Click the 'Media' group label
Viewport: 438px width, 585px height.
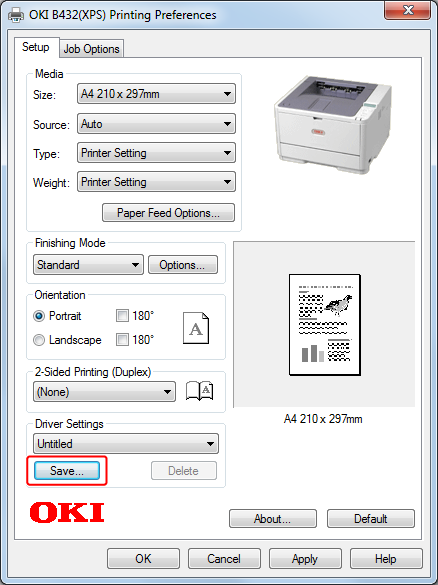[49, 74]
